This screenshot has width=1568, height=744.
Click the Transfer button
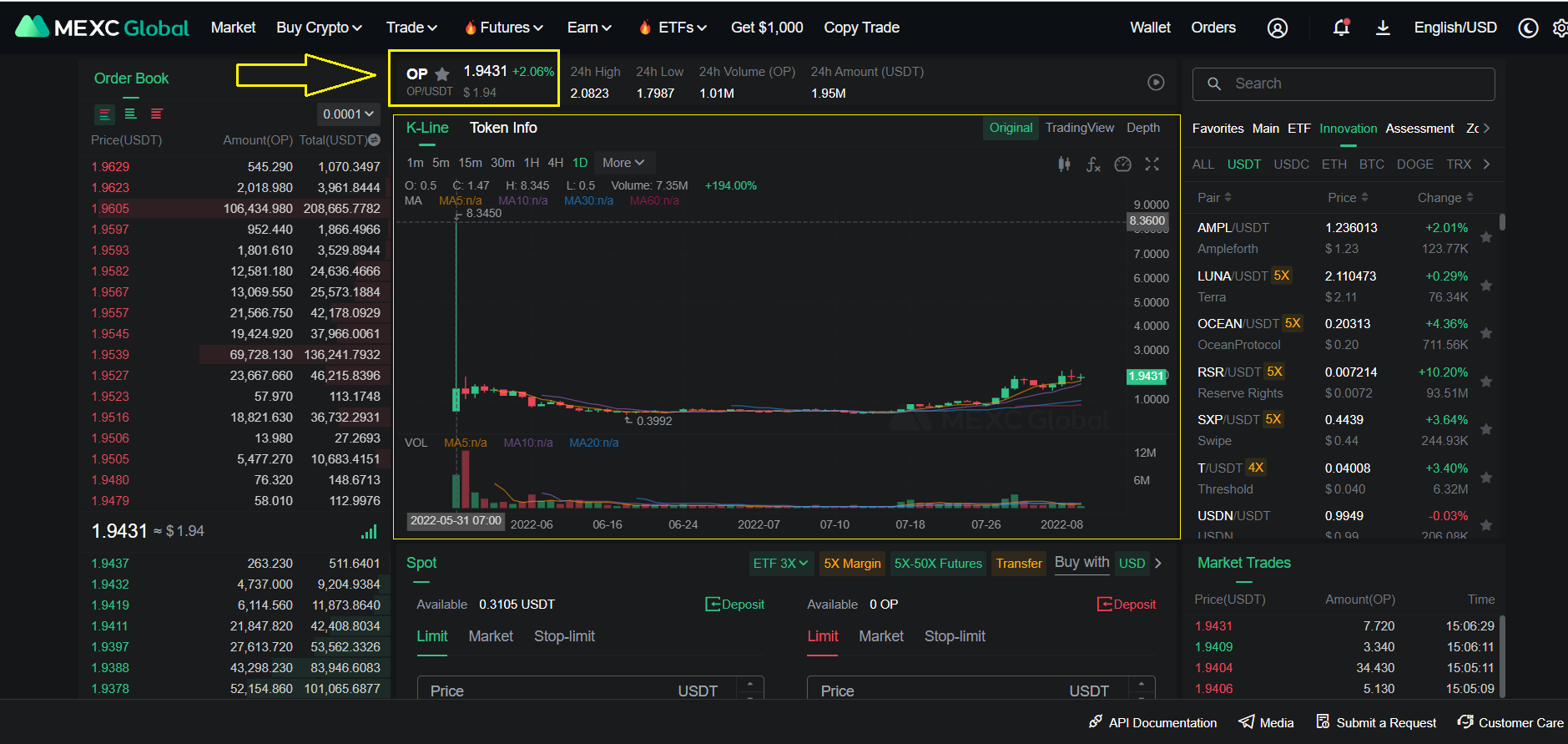1019,564
